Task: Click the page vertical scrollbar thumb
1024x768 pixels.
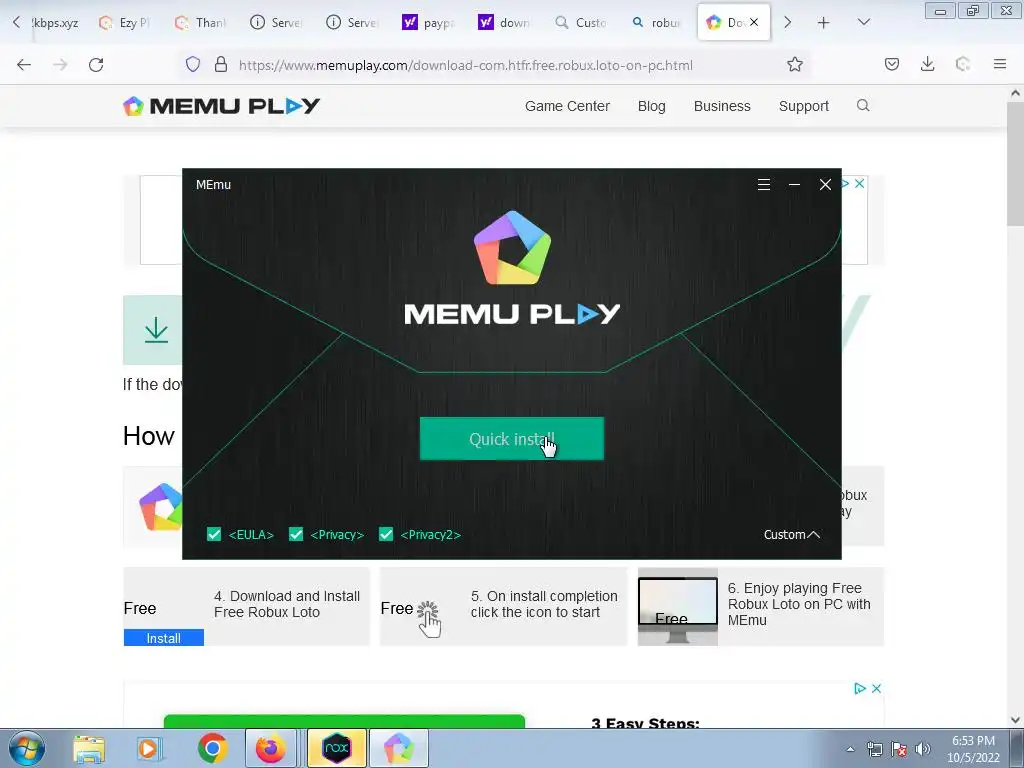Action: pyautogui.click(x=1015, y=165)
